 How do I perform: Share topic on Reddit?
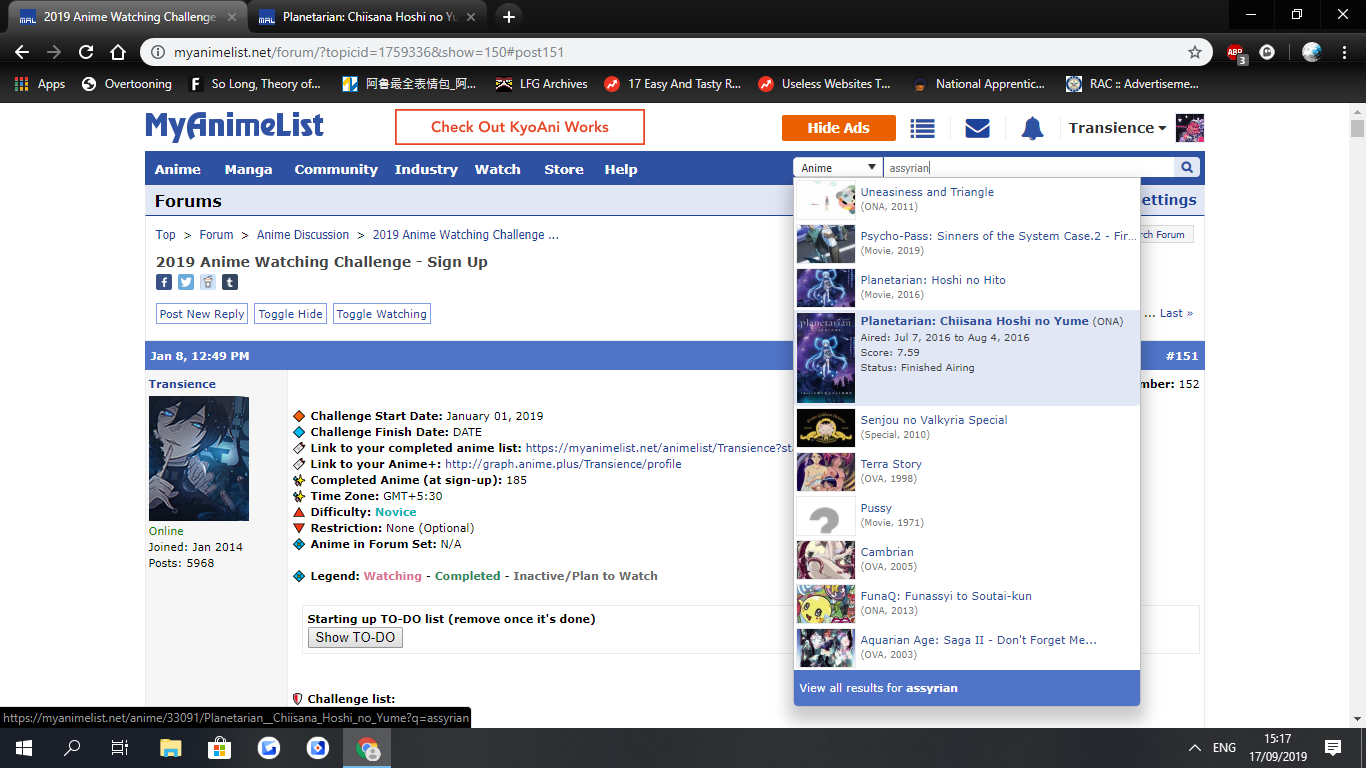tap(208, 283)
